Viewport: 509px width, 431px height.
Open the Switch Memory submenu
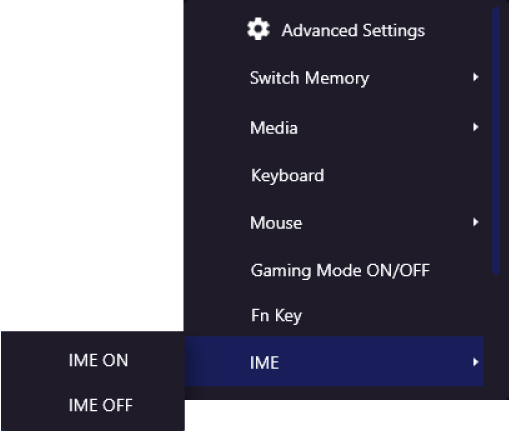pyautogui.click(x=334, y=78)
